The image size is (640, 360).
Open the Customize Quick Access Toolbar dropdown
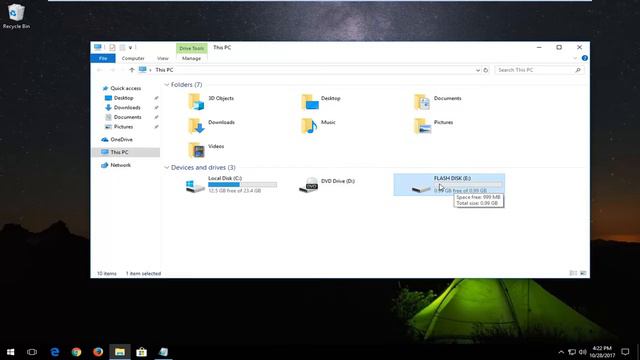point(131,48)
